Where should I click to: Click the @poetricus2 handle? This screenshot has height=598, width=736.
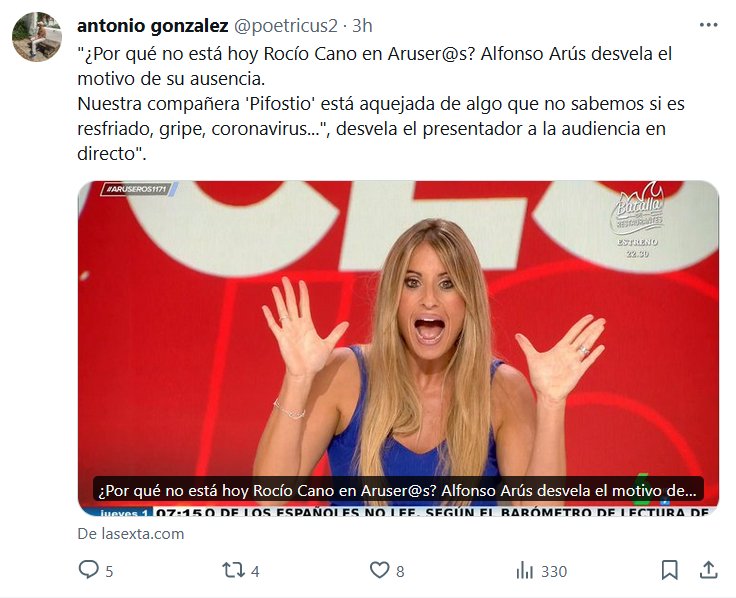pos(285,26)
